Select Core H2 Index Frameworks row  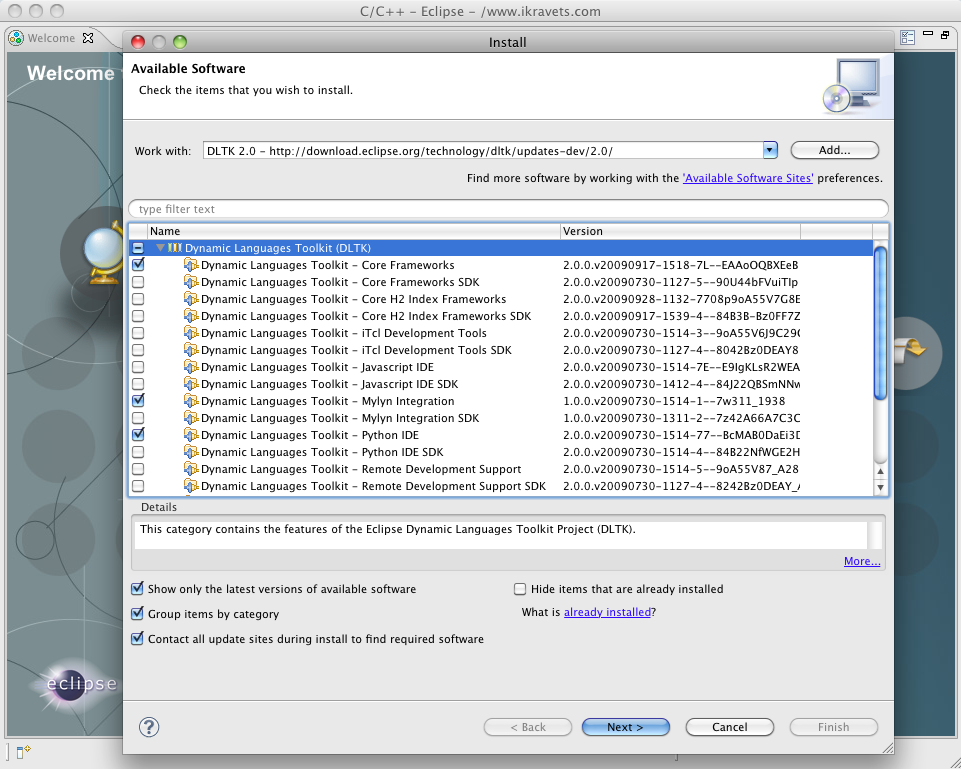point(501,299)
